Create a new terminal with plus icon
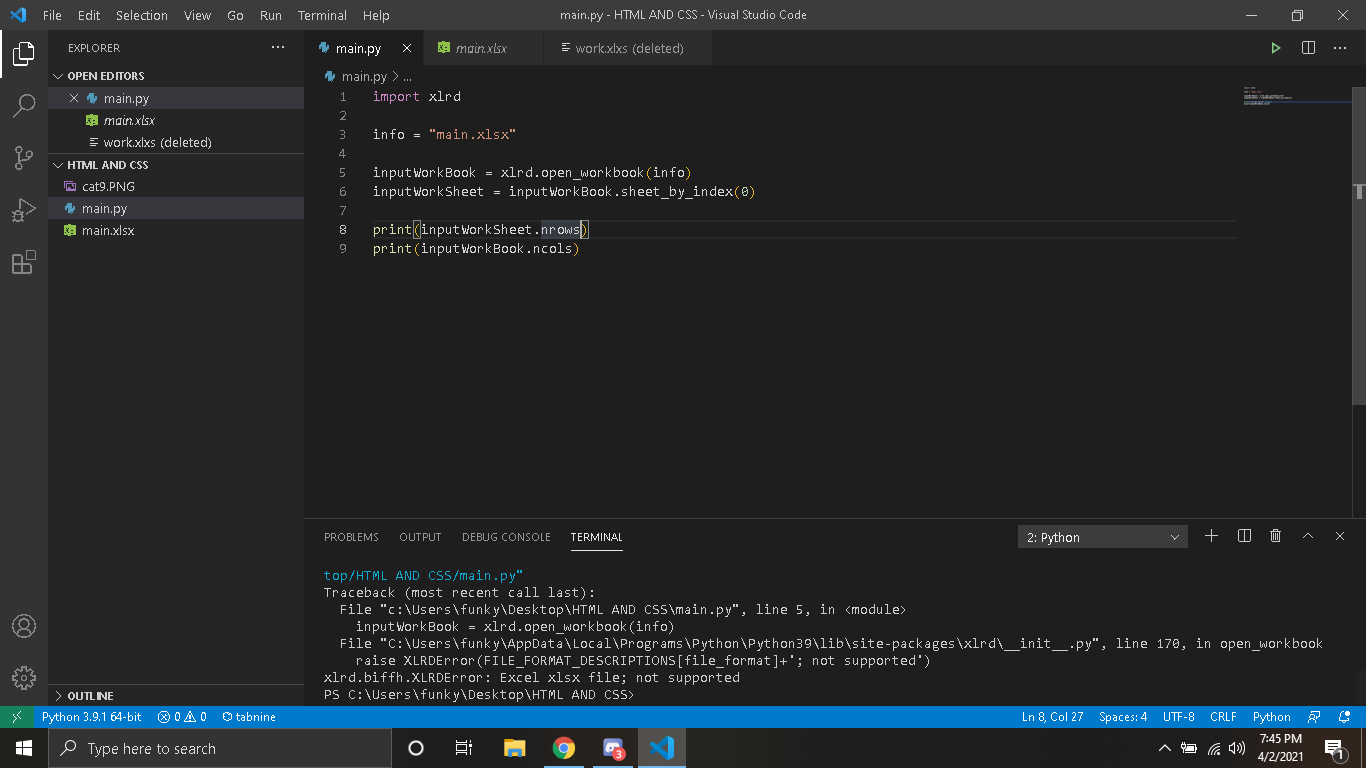This screenshot has width=1366, height=768. pyautogui.click(x=1211, y=537)
